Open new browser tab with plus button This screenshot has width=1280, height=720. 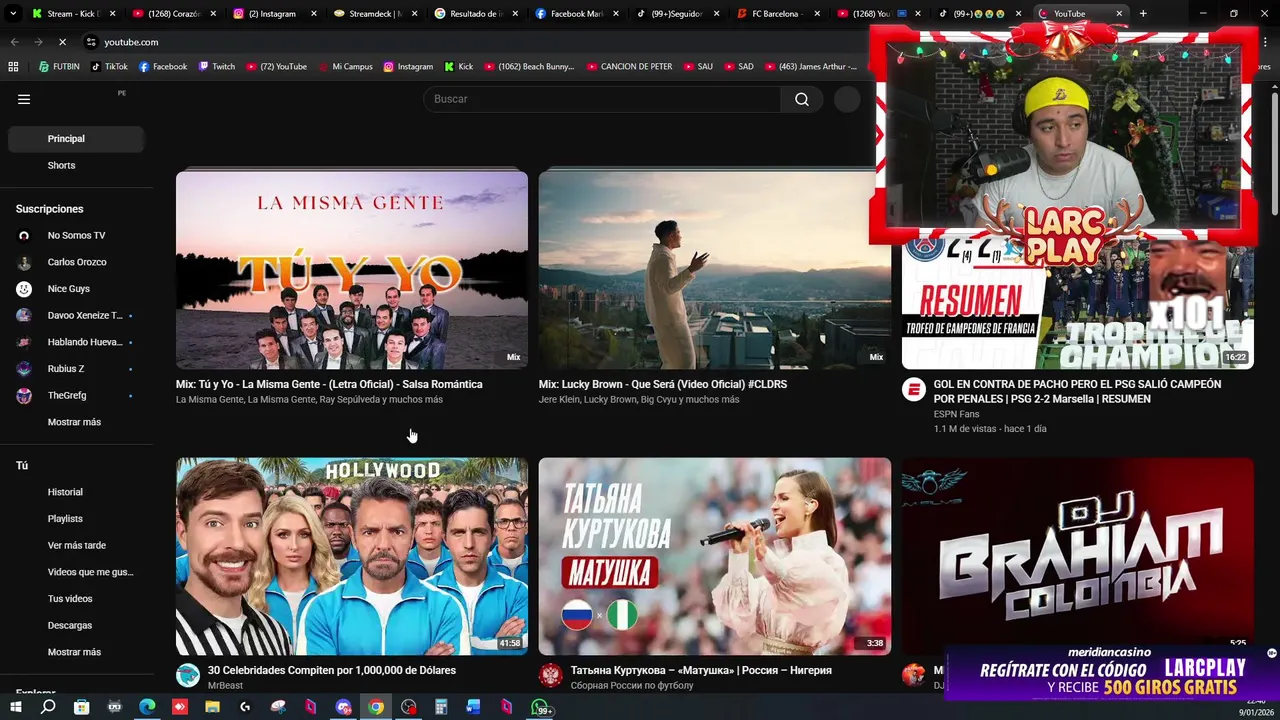1143,14
